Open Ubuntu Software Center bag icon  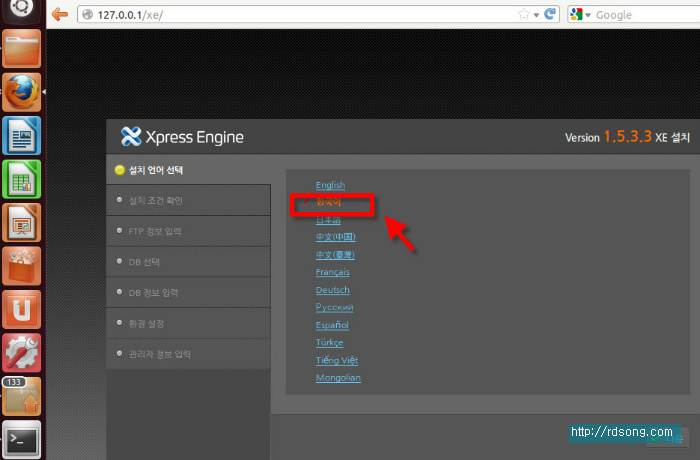coord(21,266)
